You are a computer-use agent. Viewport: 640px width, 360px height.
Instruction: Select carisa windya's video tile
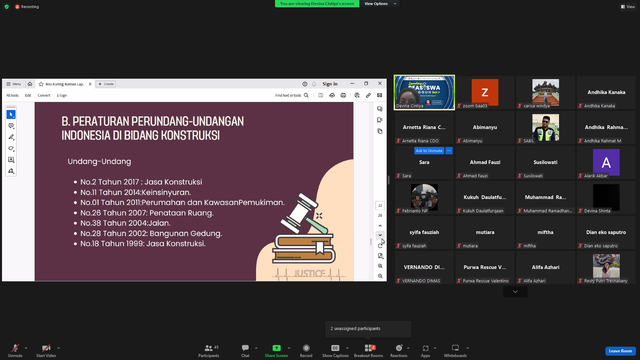tap(545, 92)
